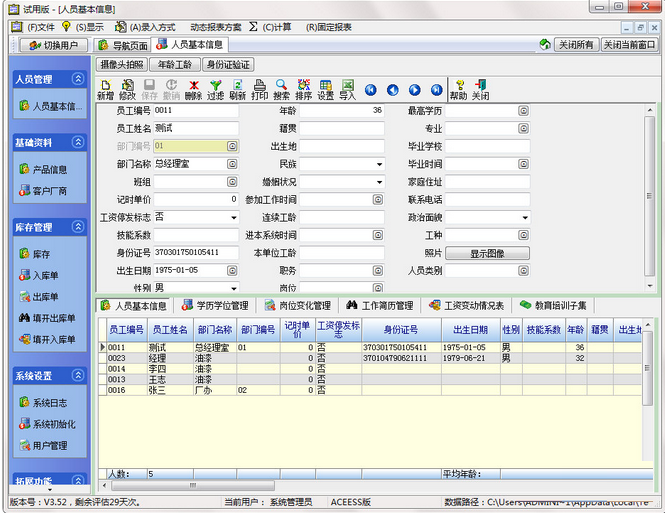Screen dimensions: 665x513
Task: Open the (A)录入方式 menu
Action: tap(145, 27)
